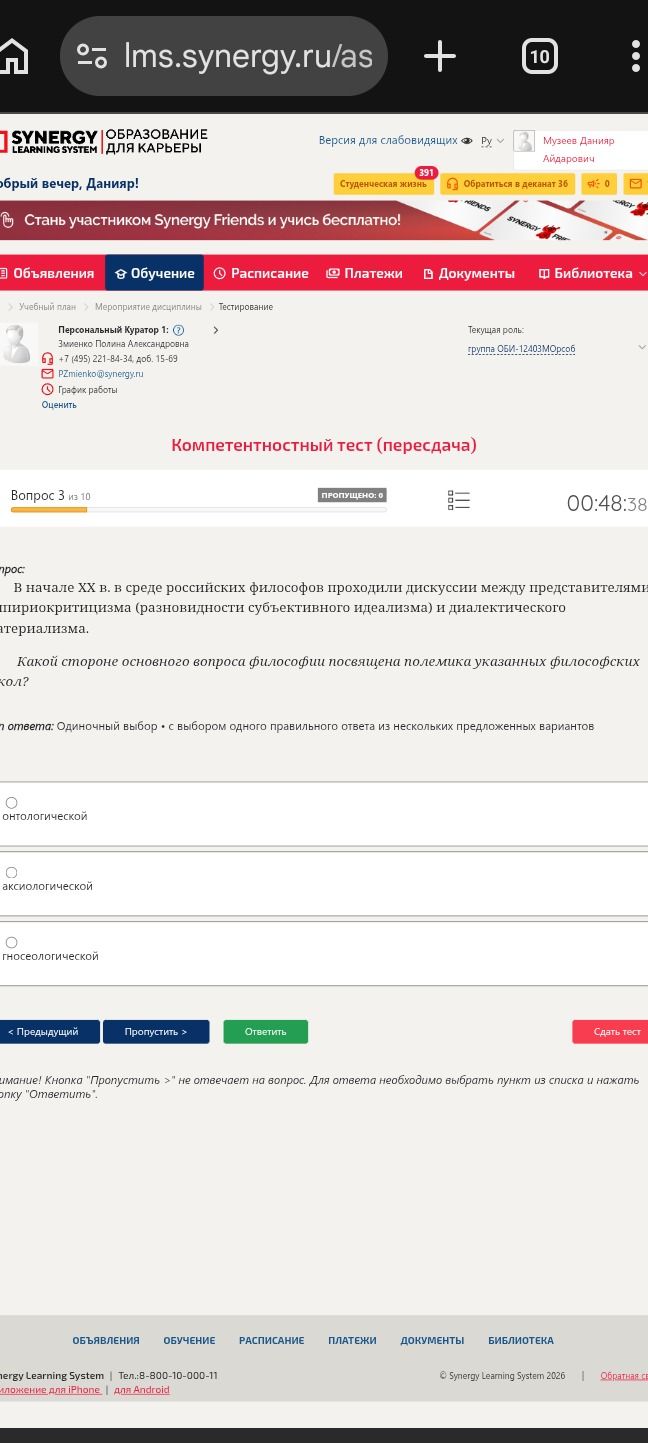Click the curator help question mark icon

tap(178, 330)
